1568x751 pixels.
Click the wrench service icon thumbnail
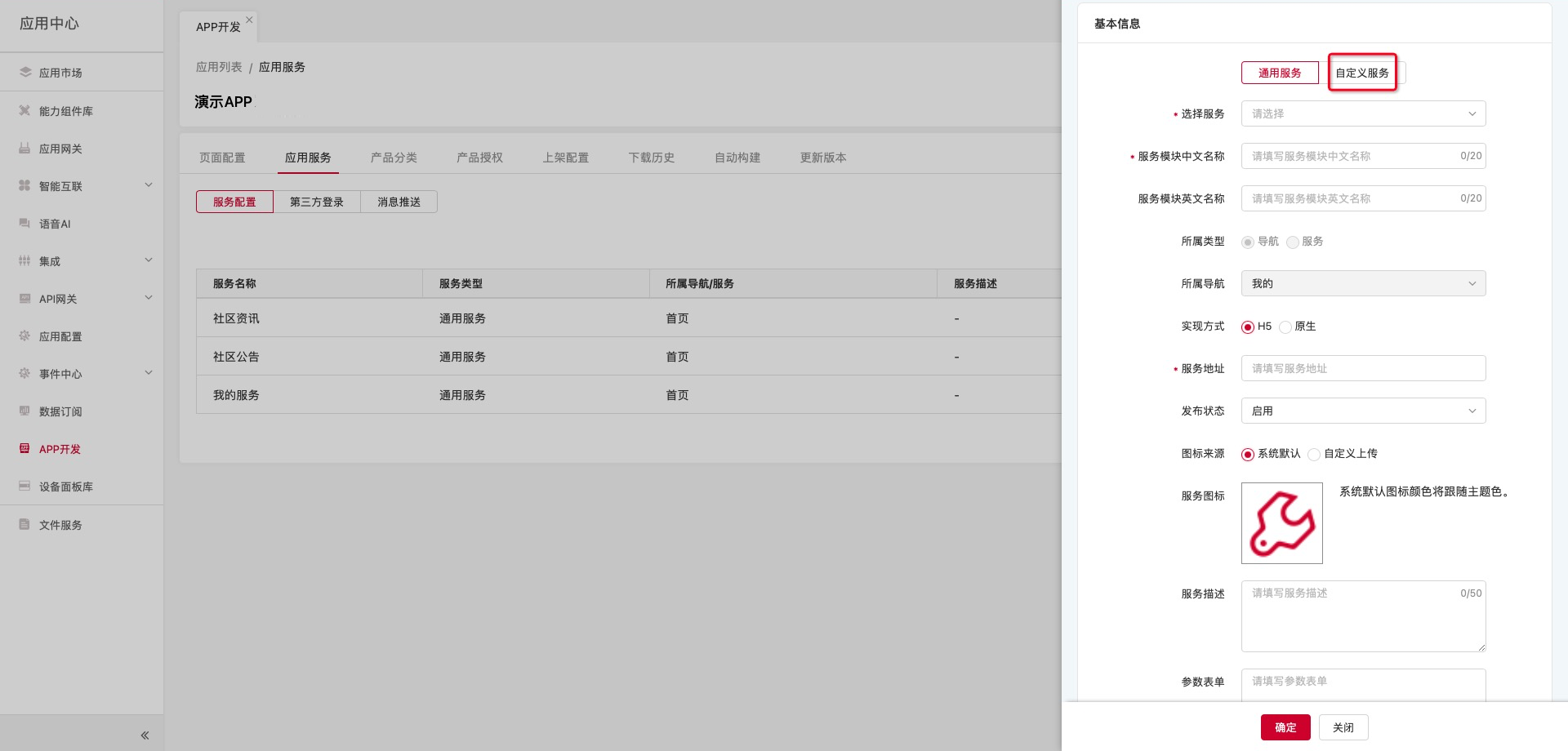[1281, 523]
